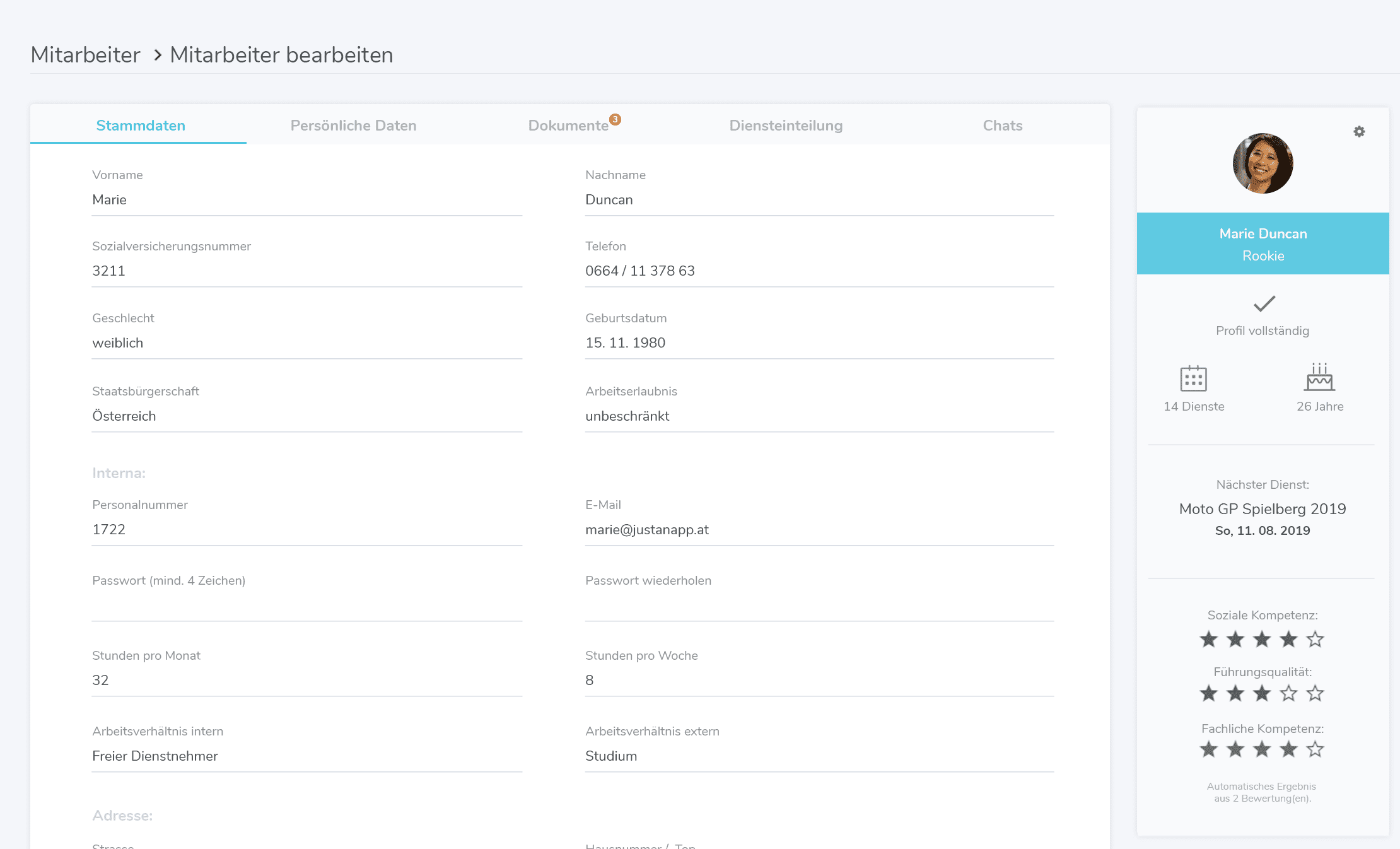Click the Nachname field containing Duncan
Image resolution: width=1400 pixels, height=849 pixels.
point(819,200)
